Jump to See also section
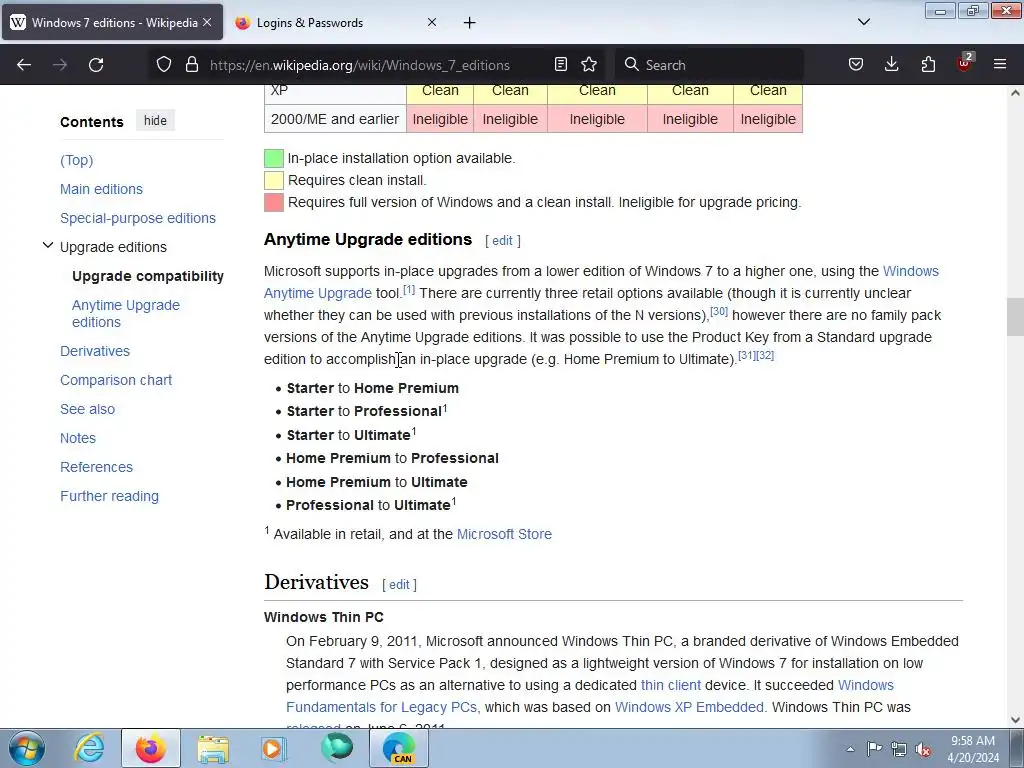 (x=88, y=409)
